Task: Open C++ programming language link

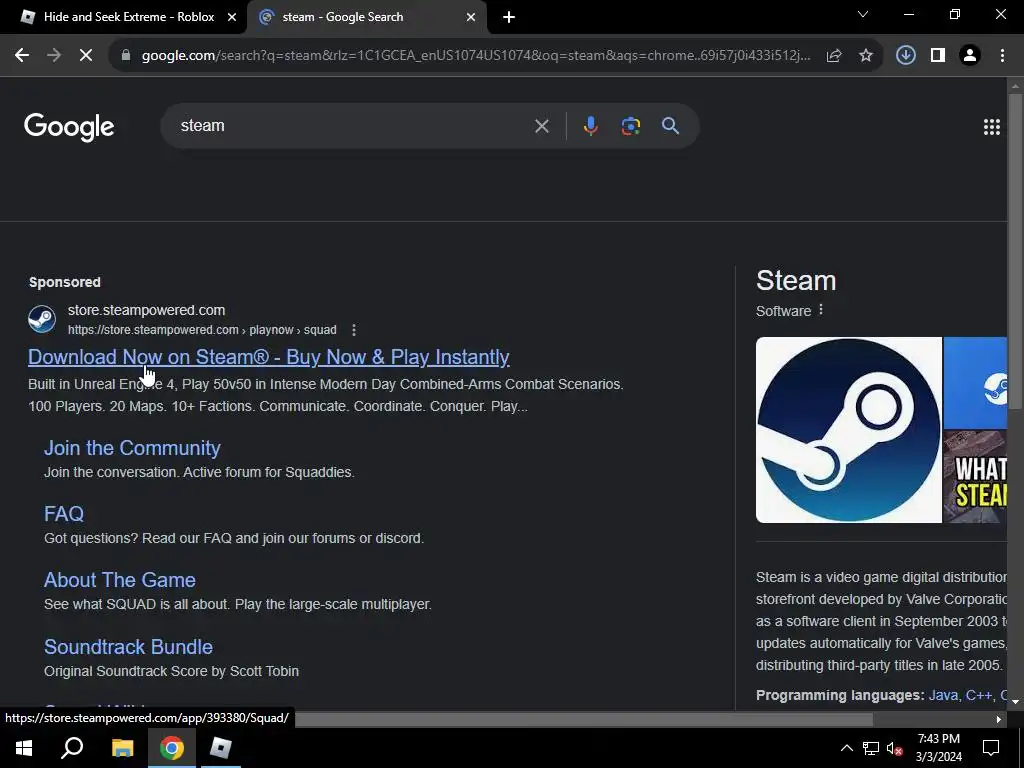Action: 978,696
